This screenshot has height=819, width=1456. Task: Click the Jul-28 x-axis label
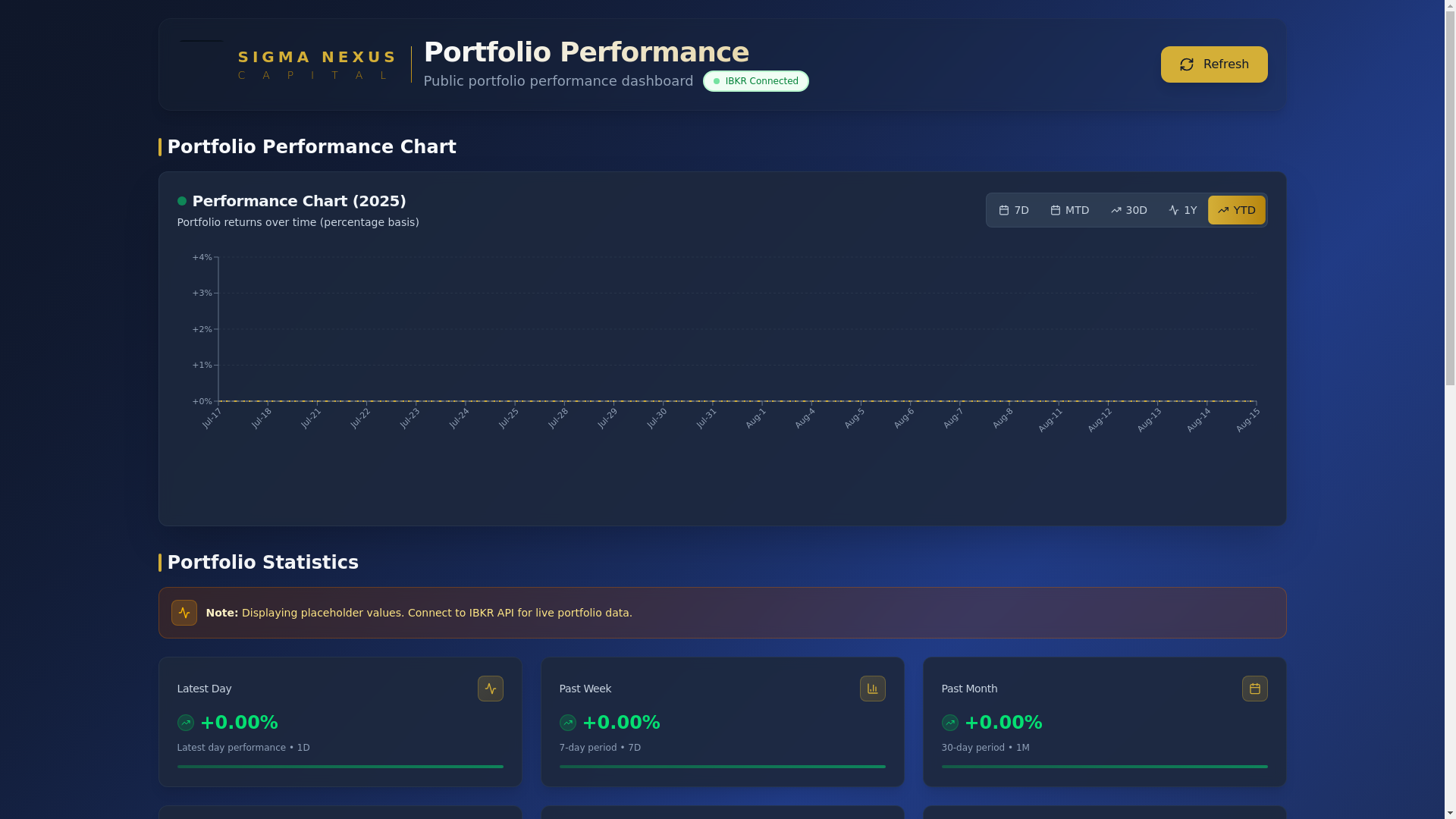(x=557, y=419)
